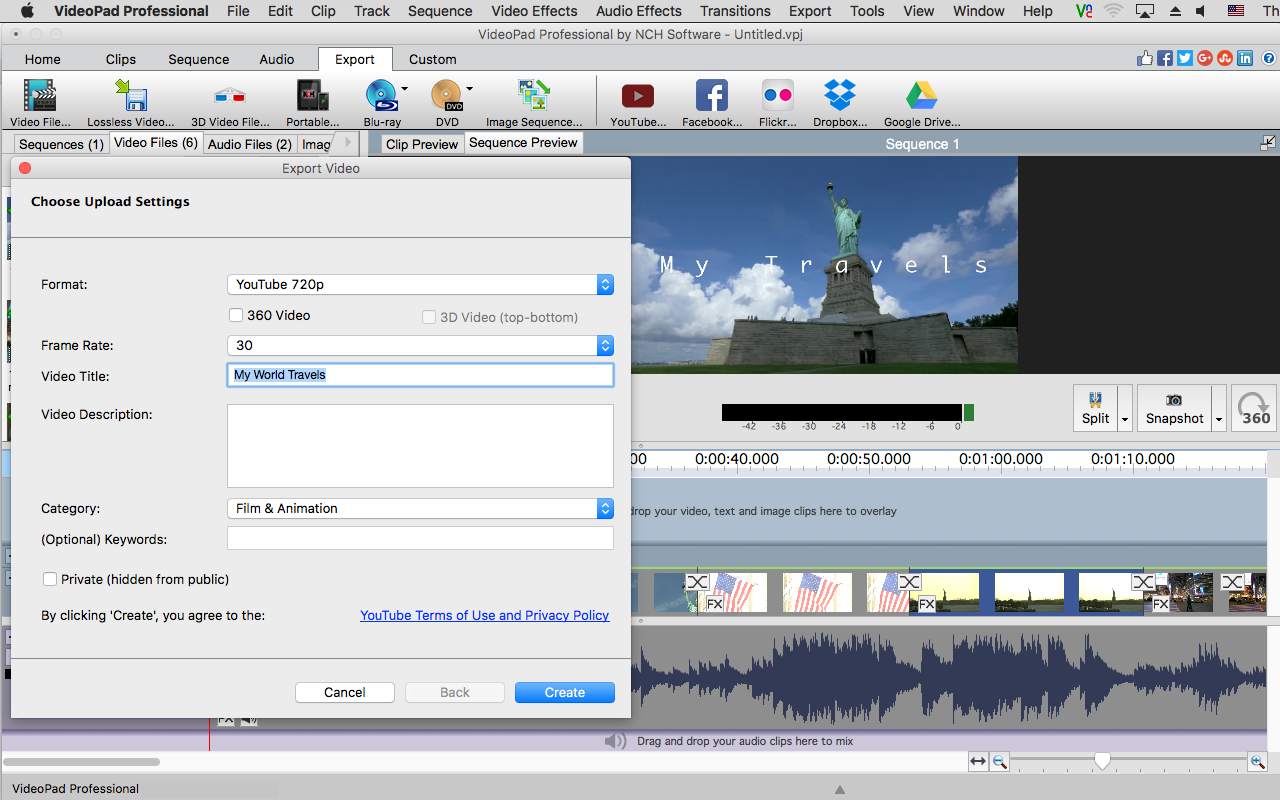The image size is (1280, 800).
Task: Open the Frame Rate dropdown
Action: coord(420,345)
